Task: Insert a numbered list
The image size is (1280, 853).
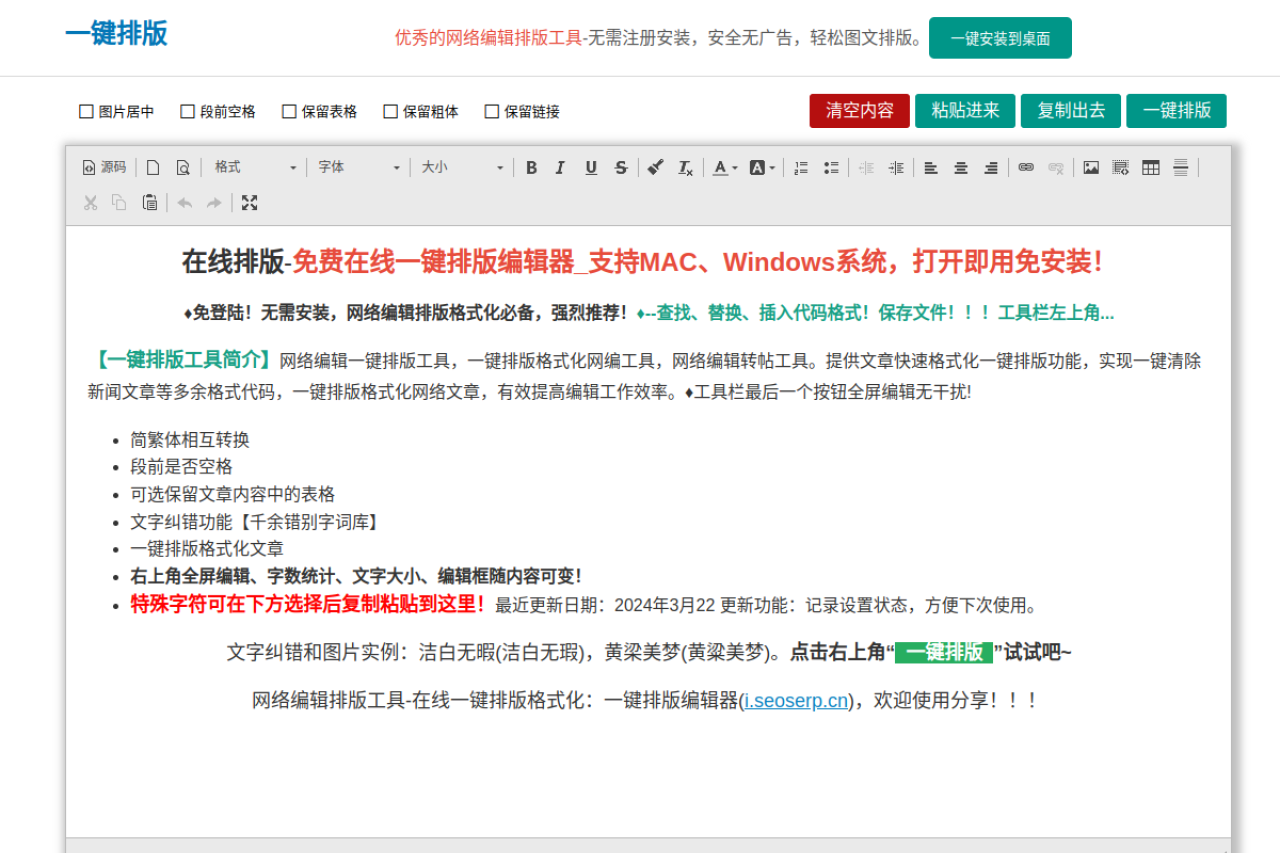Action: (801, 167)
